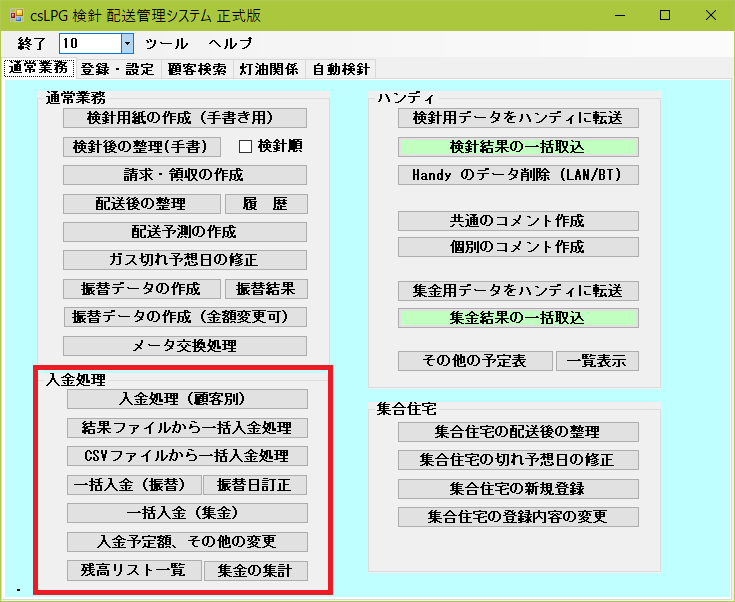The height and width of the screenshot is (602, 735).
Task: Click the csLPG application icon in title bar
Action: 16,15
